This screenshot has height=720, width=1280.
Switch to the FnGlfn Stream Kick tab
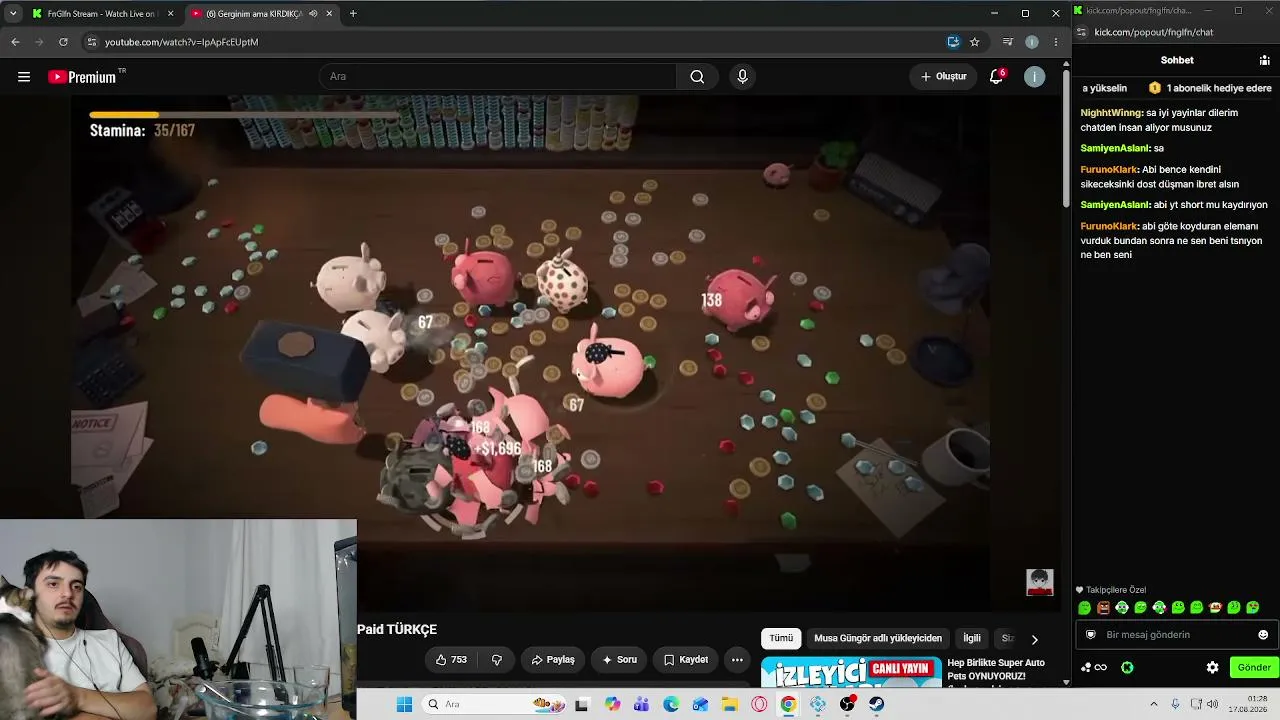coord(102,14)
